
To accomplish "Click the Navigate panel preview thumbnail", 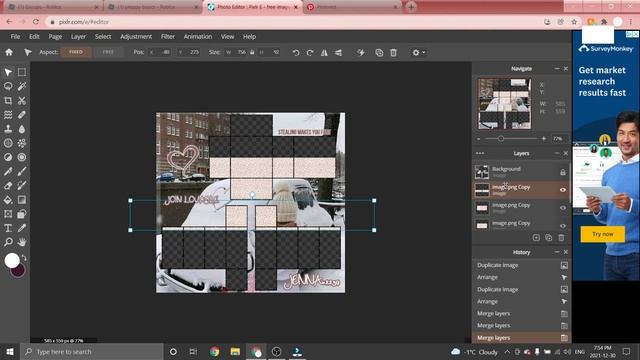I will click(x=505, y=104).
